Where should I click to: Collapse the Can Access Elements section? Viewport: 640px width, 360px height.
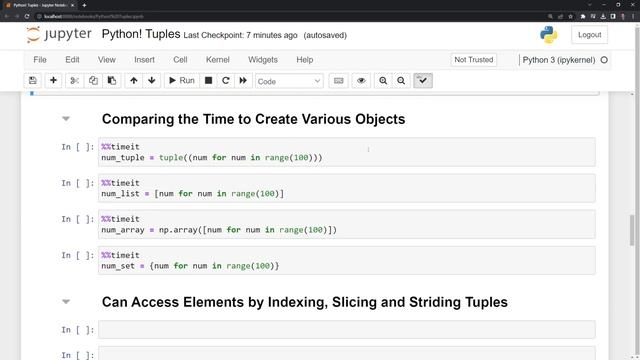(x=66, y=302)
